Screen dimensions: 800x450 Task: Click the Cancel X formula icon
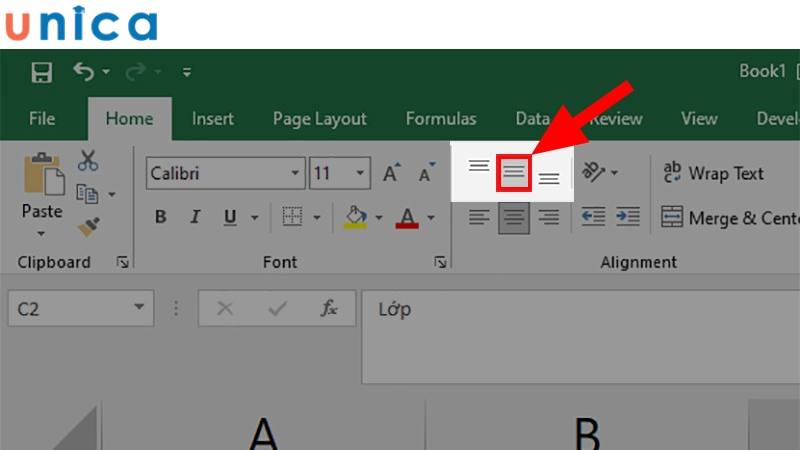pyautogui.click(x=225, y=309)
